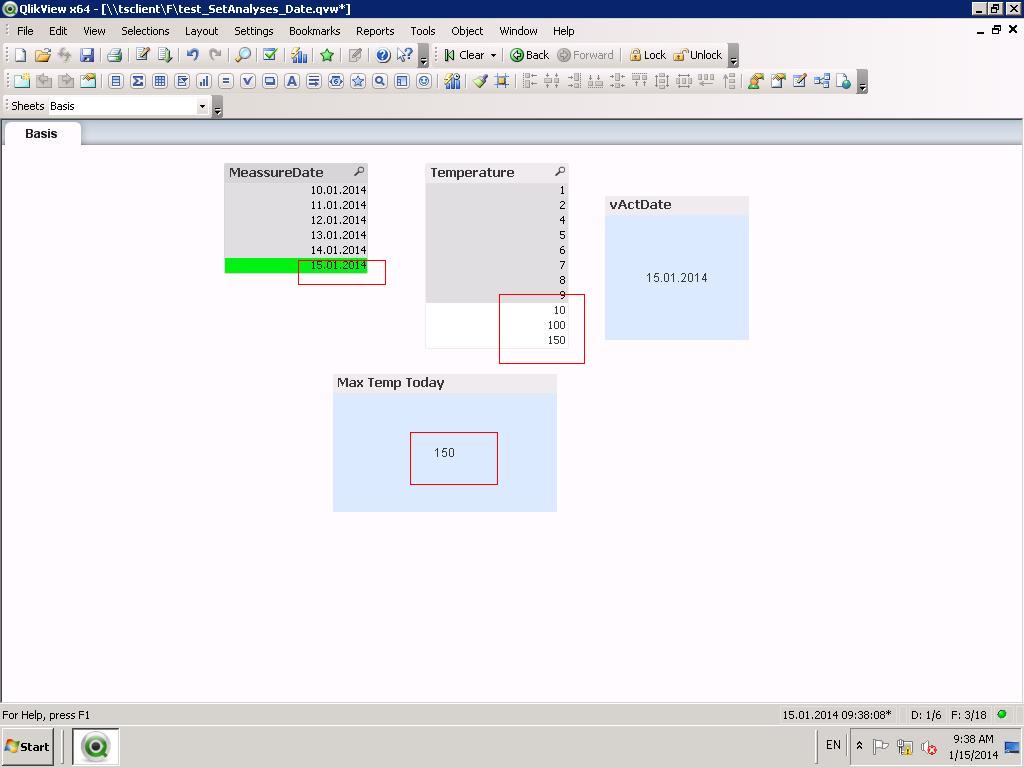
Task: Open the Windows Start menu
Action: tap(27, 746)
